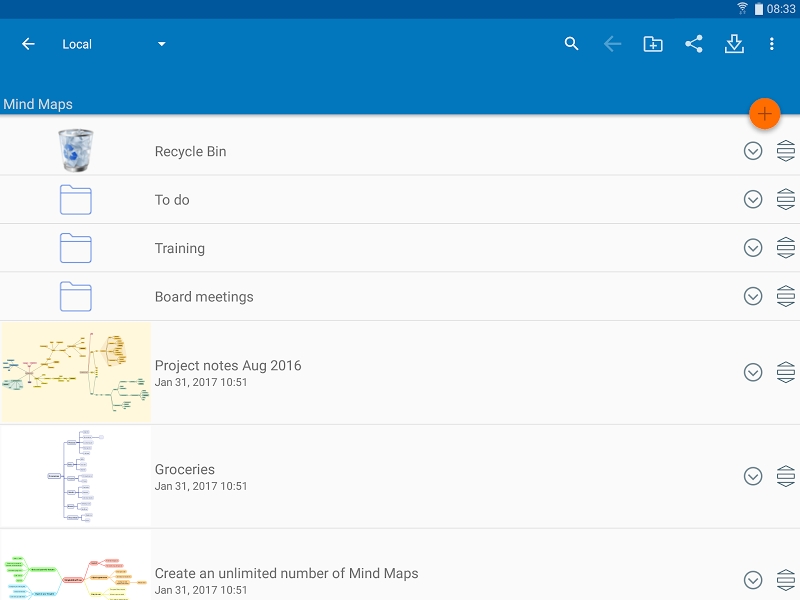The image size is (800, 600).
Task: Tap the reorder handle beside Groceries
Action: (785, 475)
